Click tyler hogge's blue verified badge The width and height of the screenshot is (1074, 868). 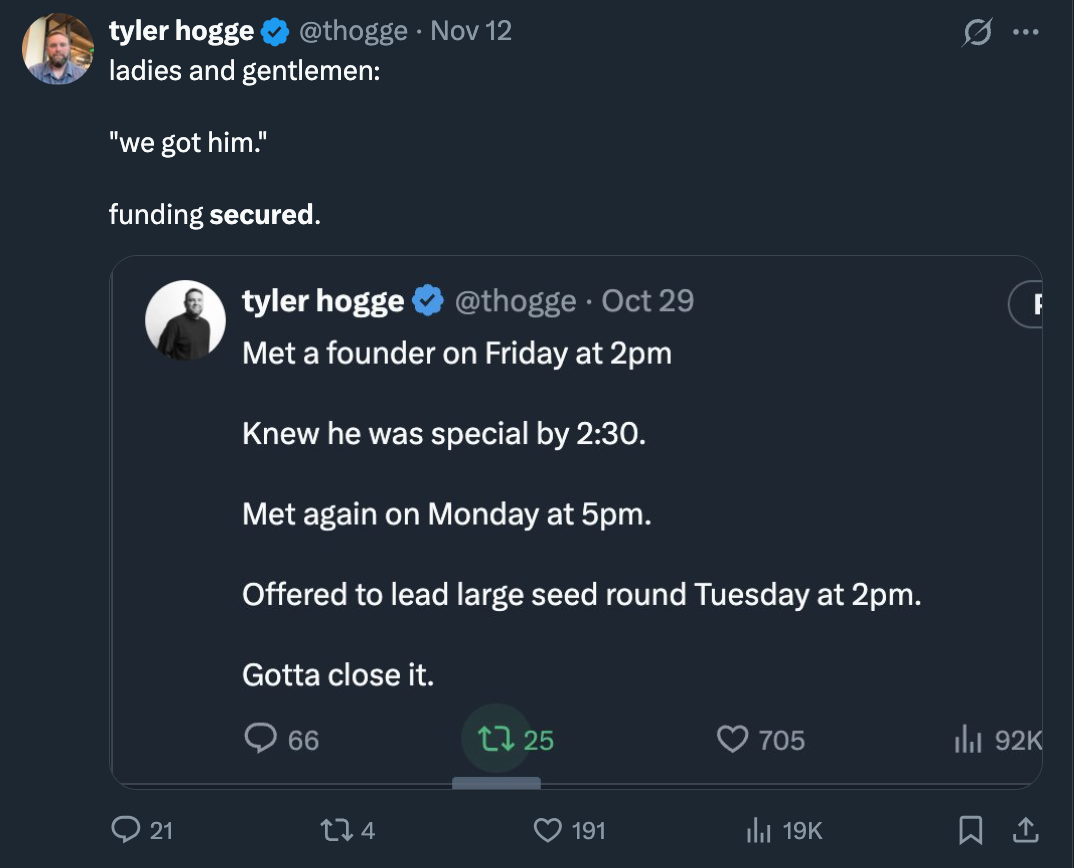click(x=272, y=30)
